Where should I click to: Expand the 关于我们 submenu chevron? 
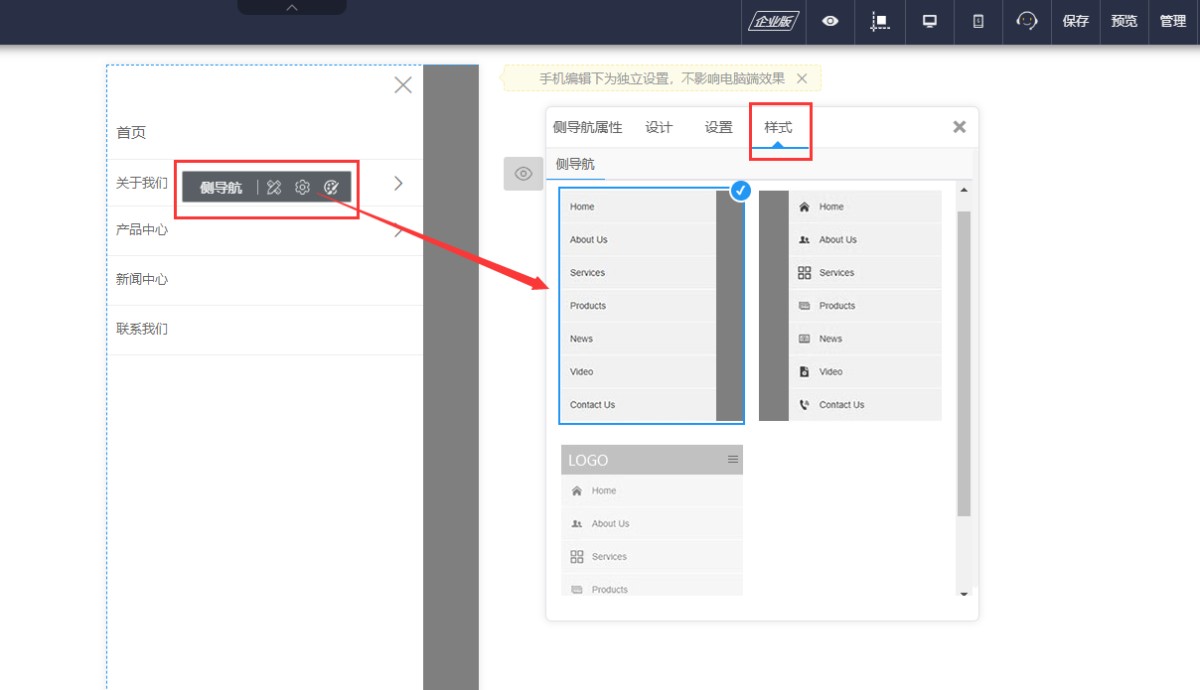[398, 183]
